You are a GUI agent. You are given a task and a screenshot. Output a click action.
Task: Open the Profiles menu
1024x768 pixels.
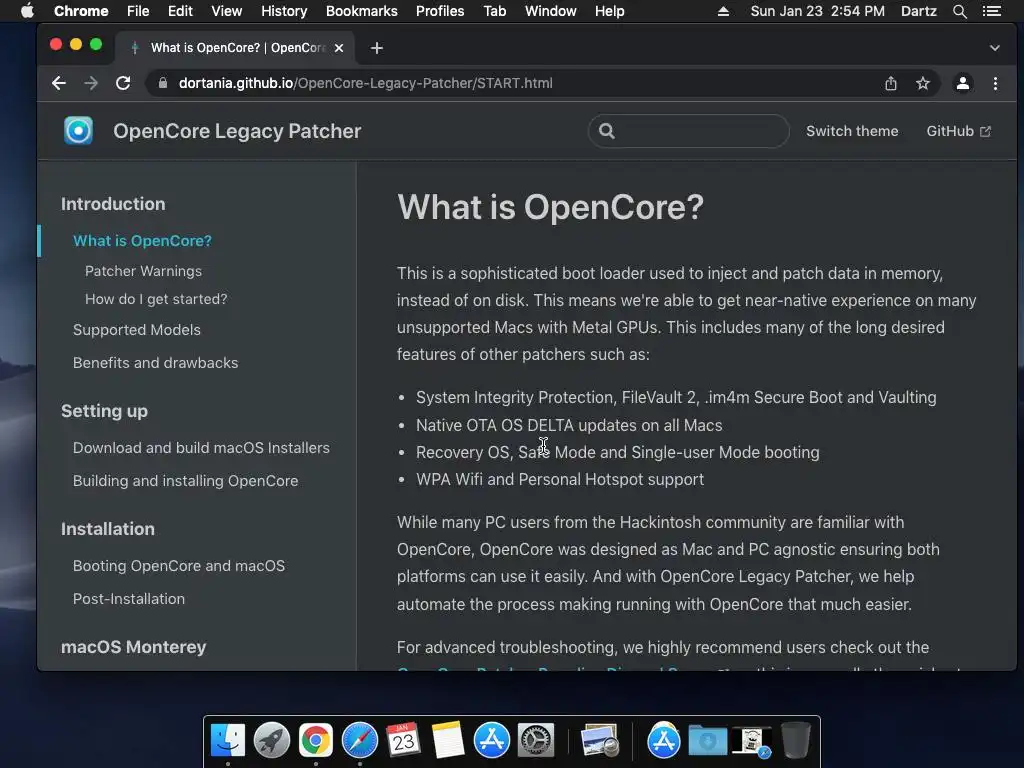pyautogui.click(x=440, y=11)
